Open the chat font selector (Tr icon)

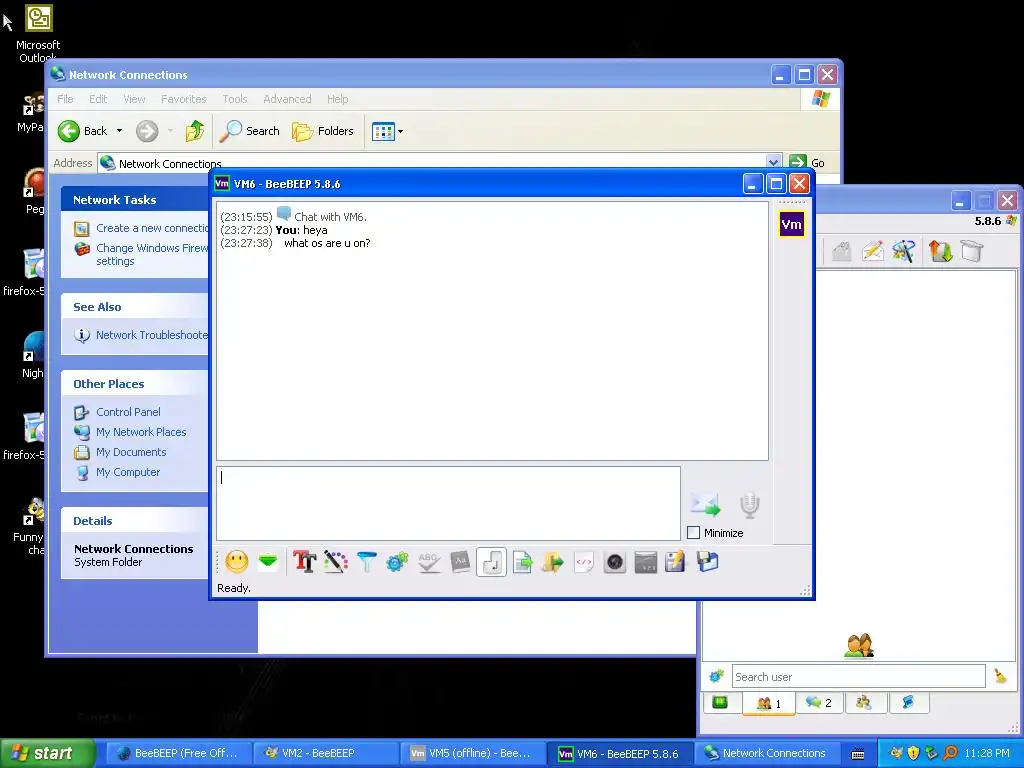click(x=304, y=562)
